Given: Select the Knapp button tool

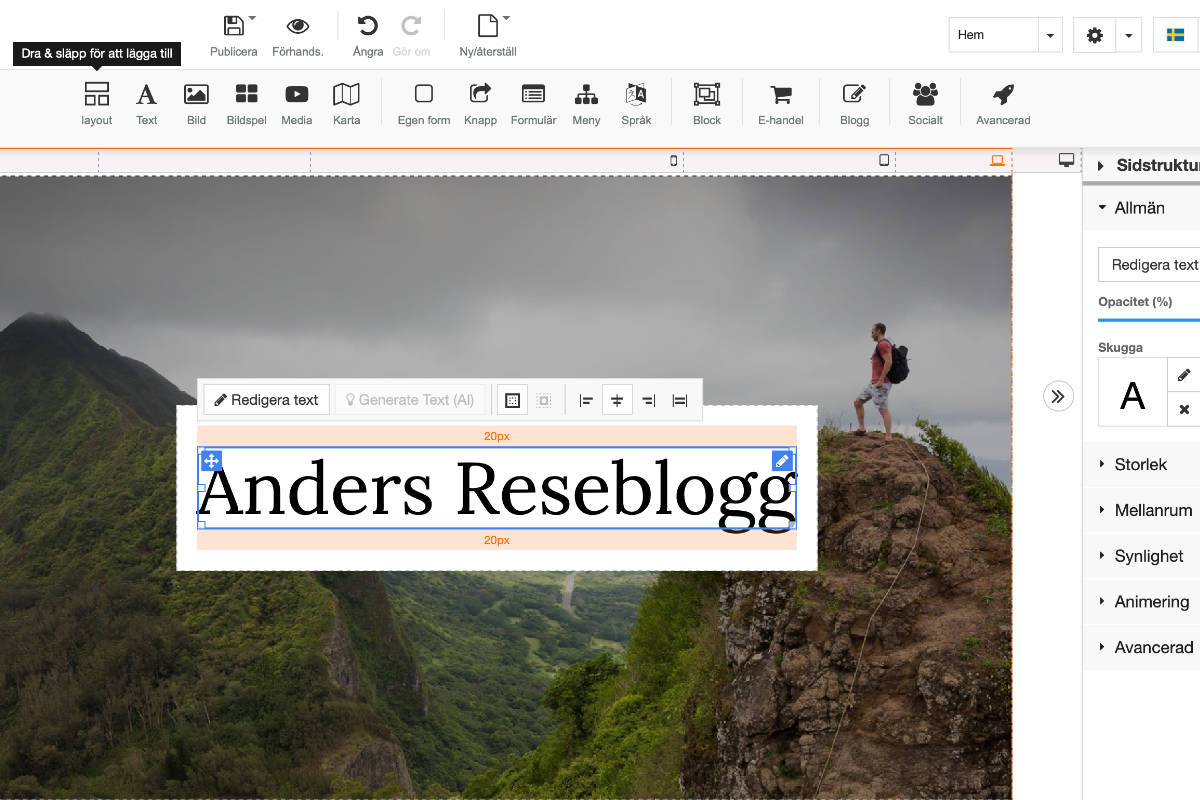Looking at the screenshot, I should pos(480,104).
